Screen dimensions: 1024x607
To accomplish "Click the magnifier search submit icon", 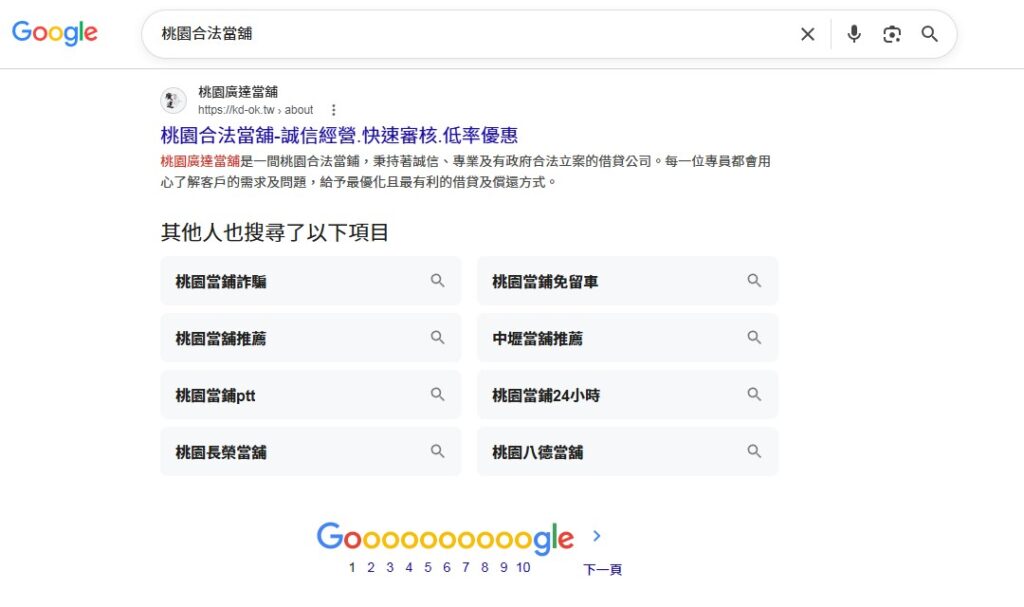I will [x=929, y=34].
